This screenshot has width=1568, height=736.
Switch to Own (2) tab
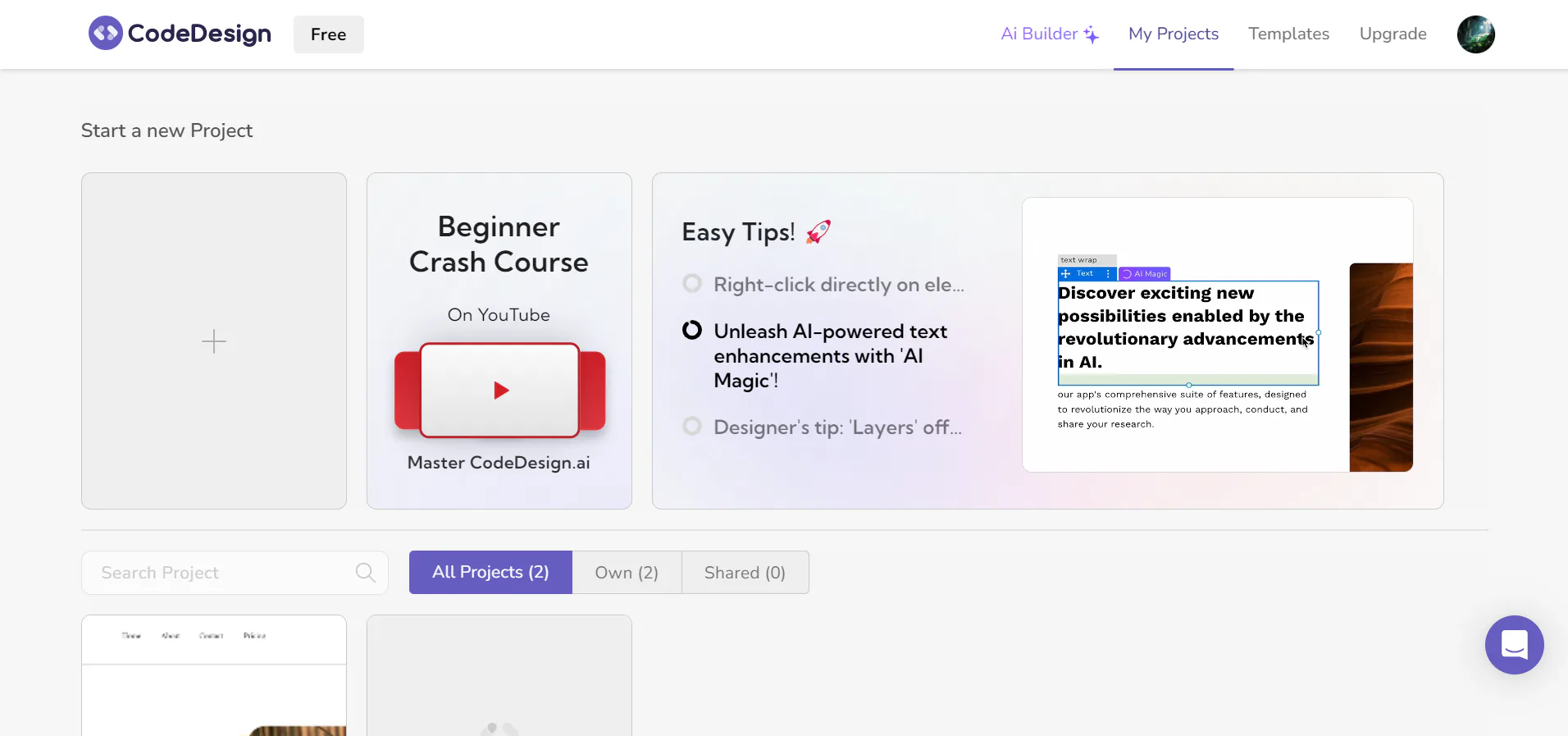tap(627, 573)
